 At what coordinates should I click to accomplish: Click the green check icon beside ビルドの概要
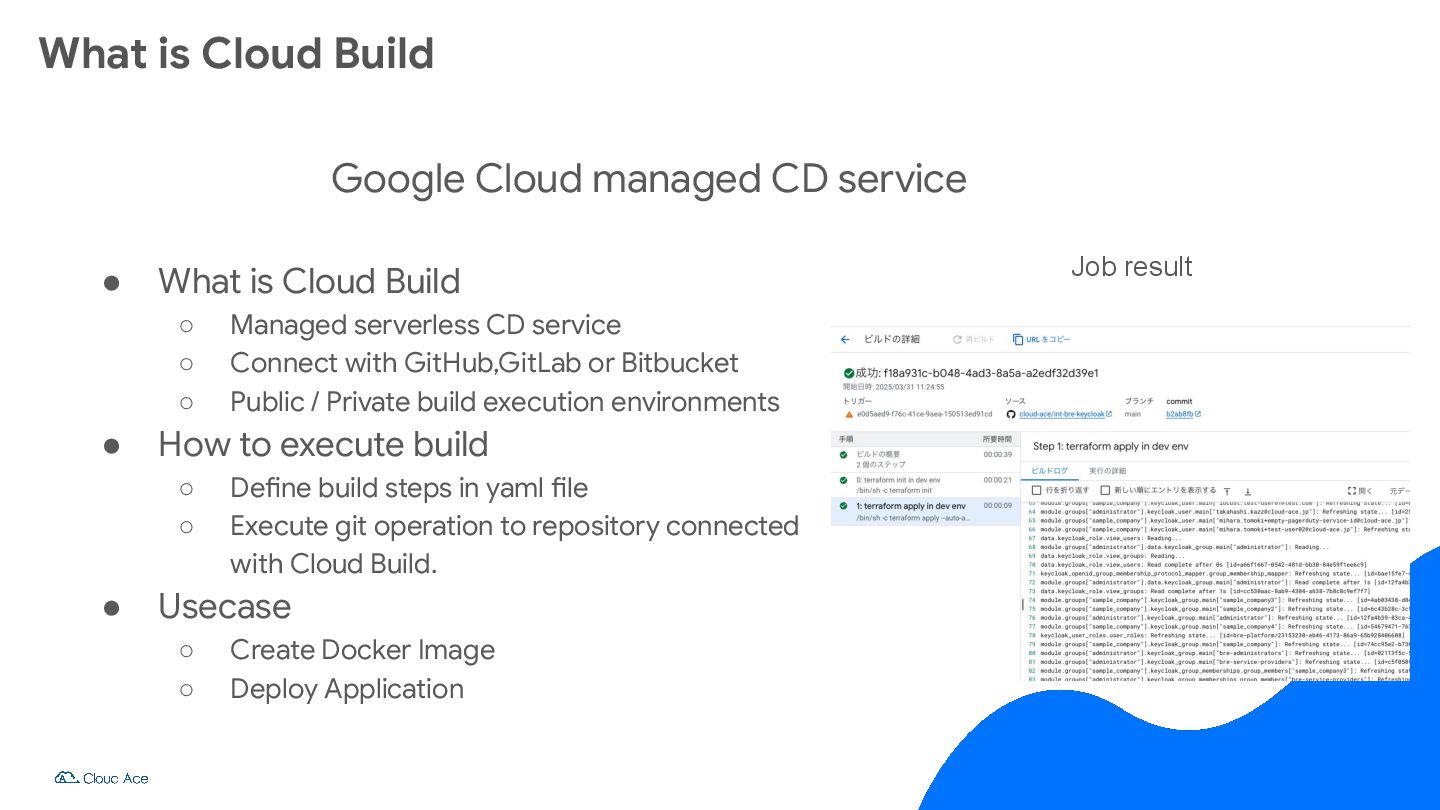click(844, 455)
